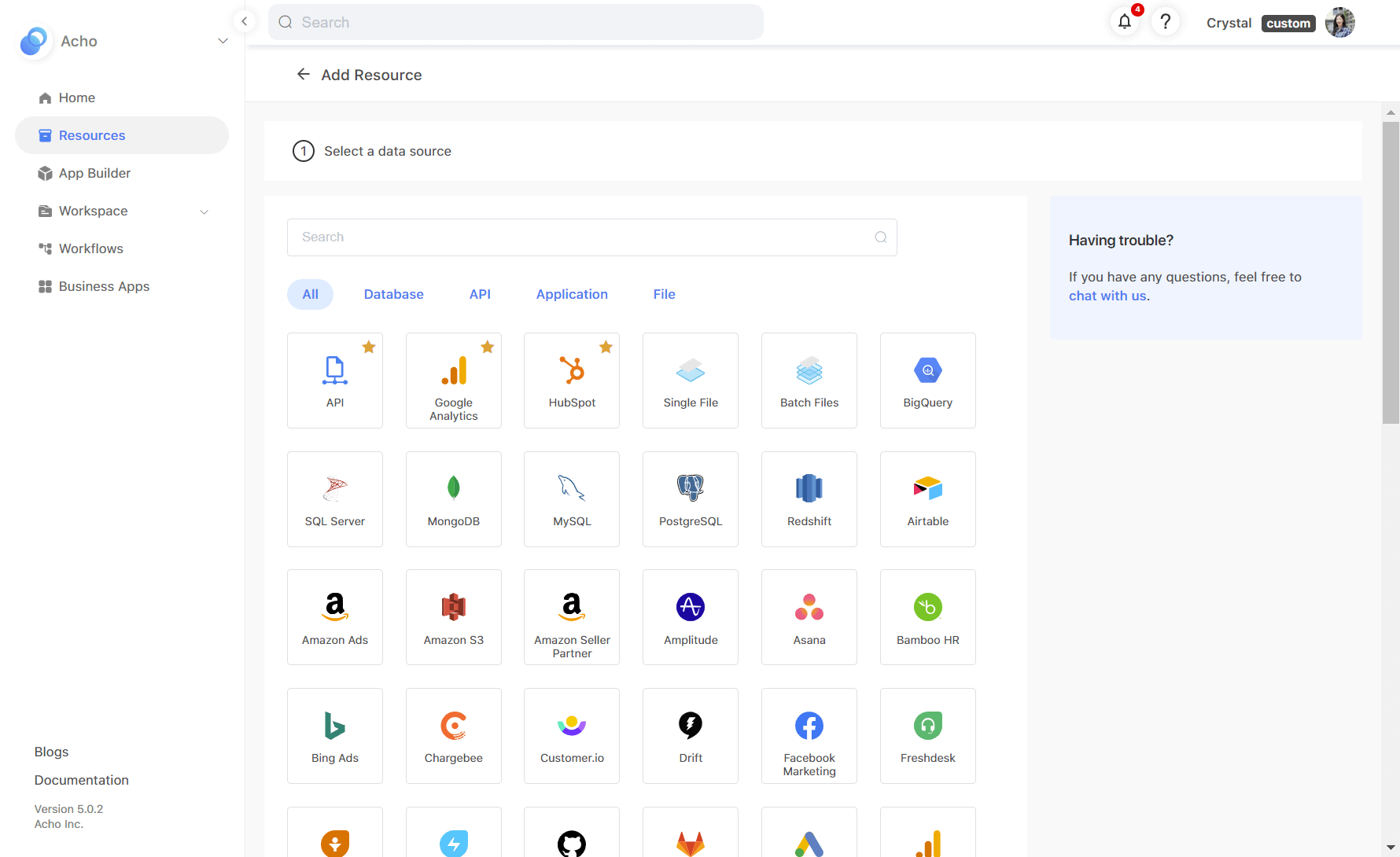The width and height of the screenshot is (1400, 857).
Task: Open the Documentation link
Action: click(x=82, y=780)
